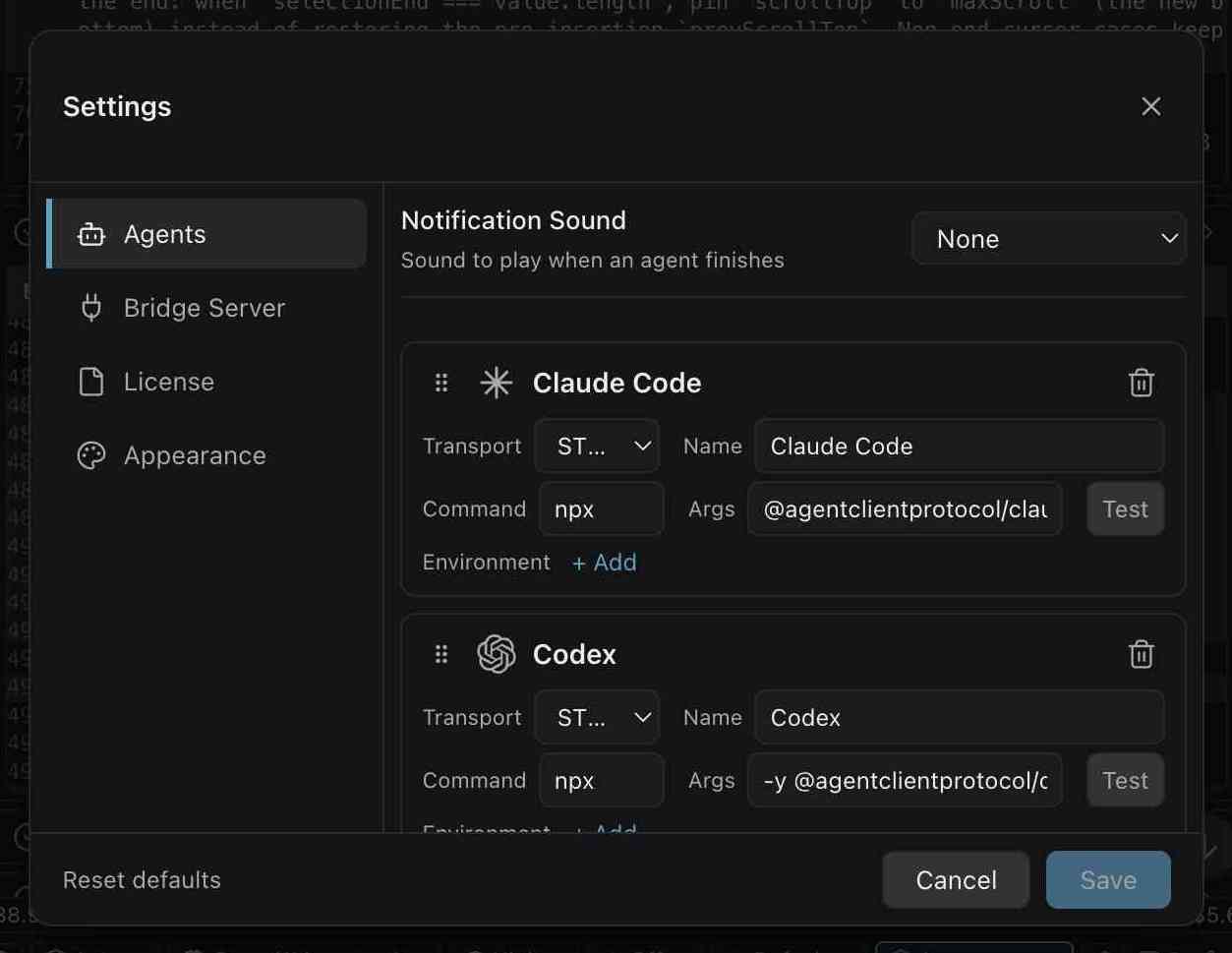1232x953 pixels.
Task: Focus the Claude Code Command field
Action: (x=602, y=508)
